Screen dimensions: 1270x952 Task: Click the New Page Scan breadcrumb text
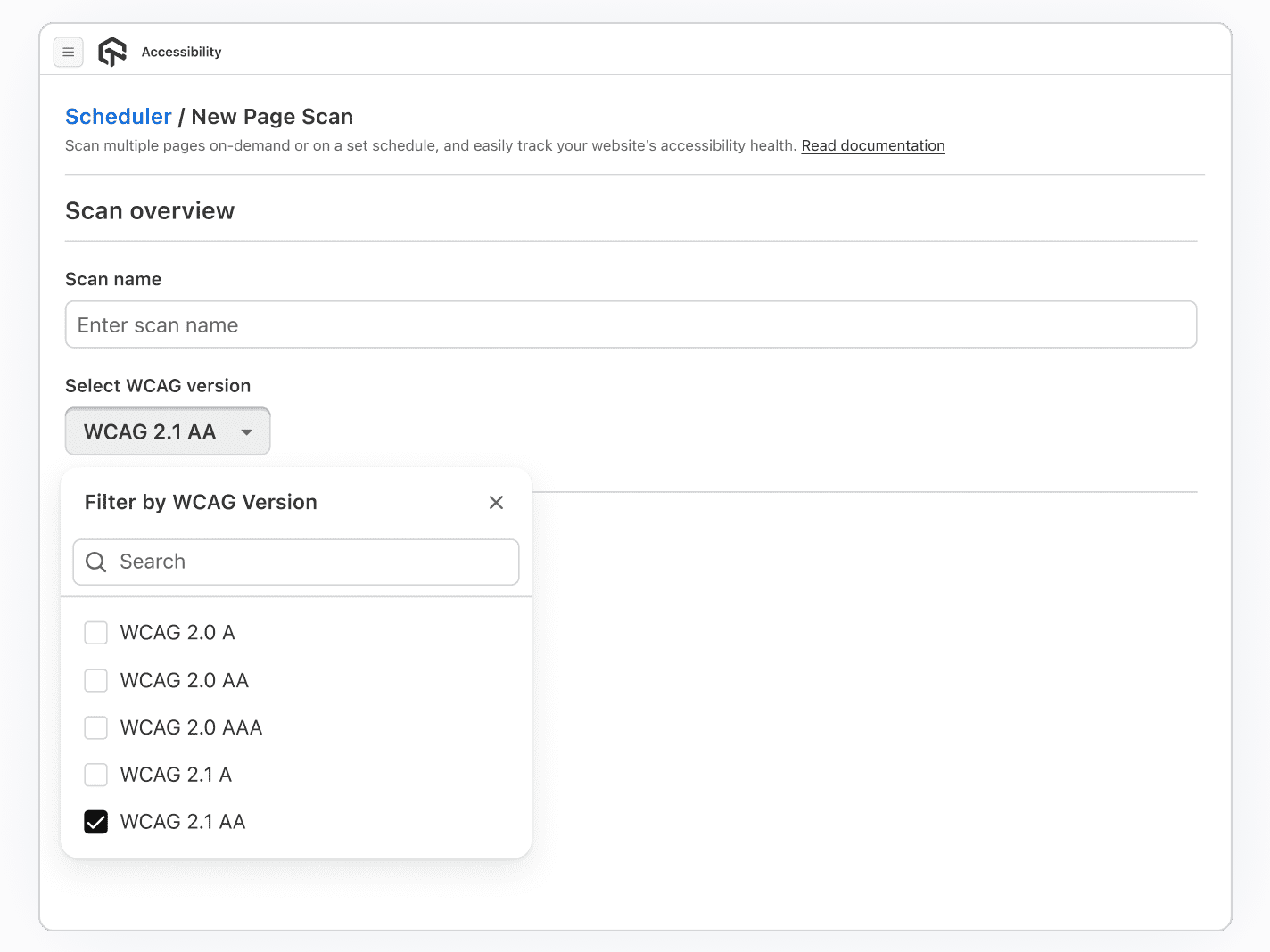coord(272,117)
